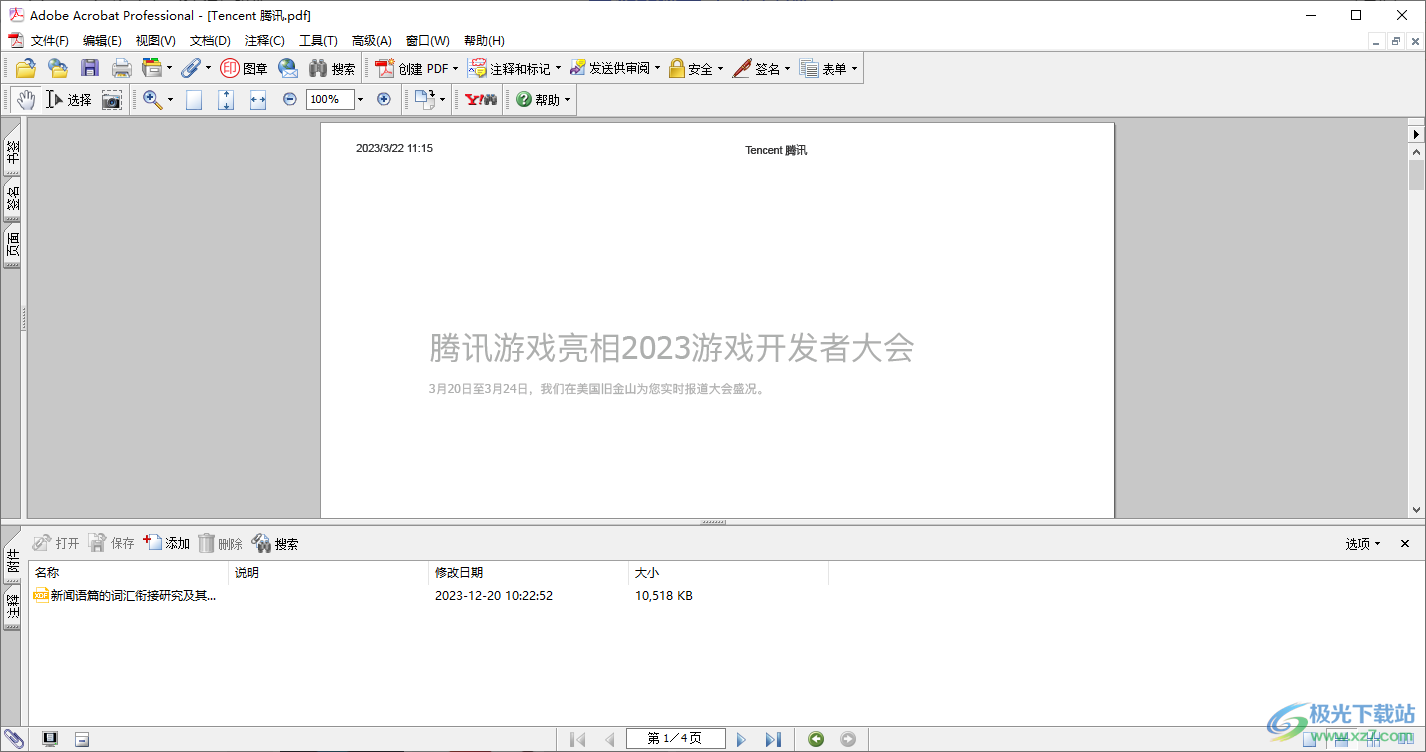Go to the first page
Screen dimensions: 1426x752
tap(577, 739)
